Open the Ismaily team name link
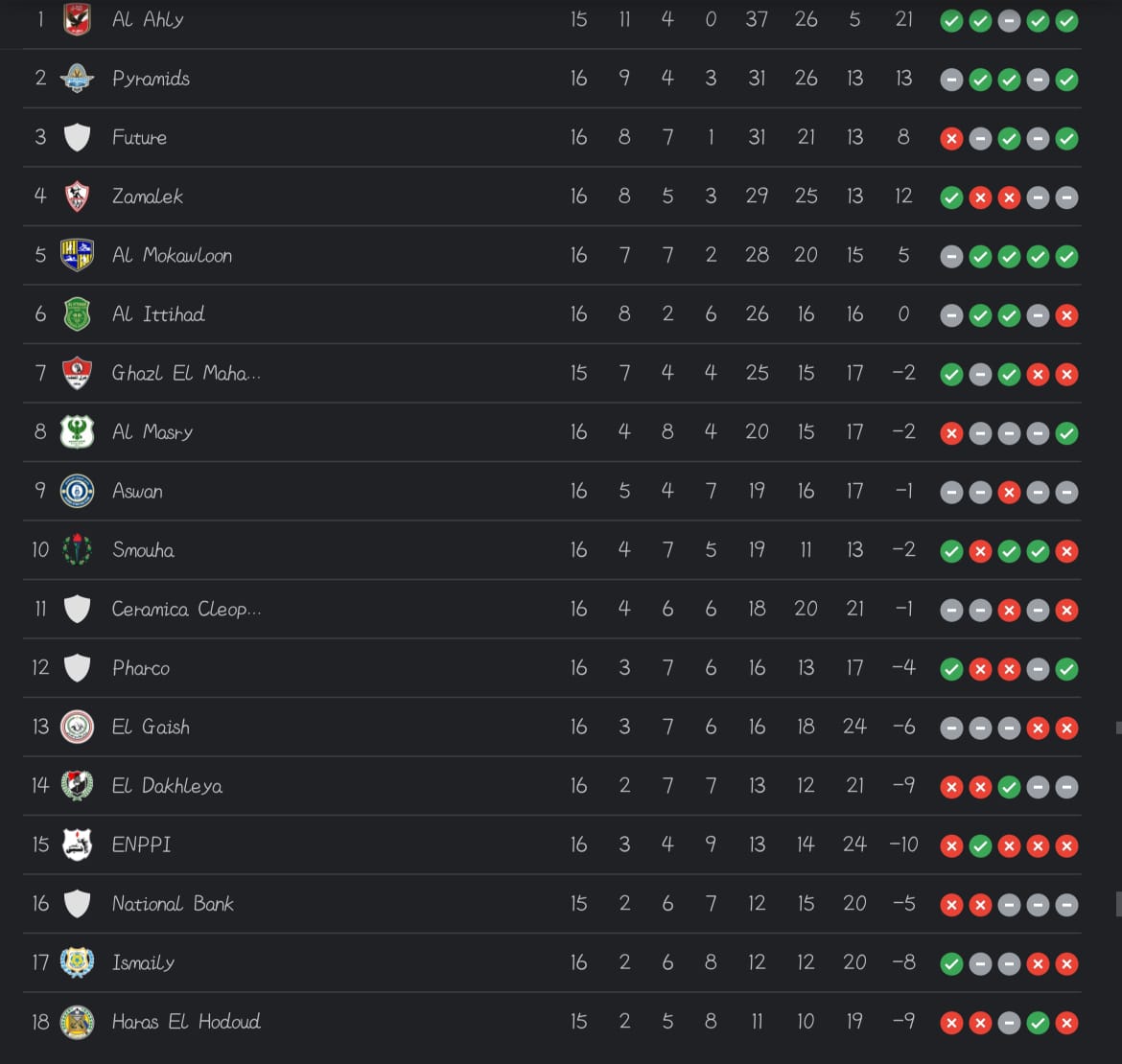This screenshot has width=1122, height=1064. click(x=143, y=962)
